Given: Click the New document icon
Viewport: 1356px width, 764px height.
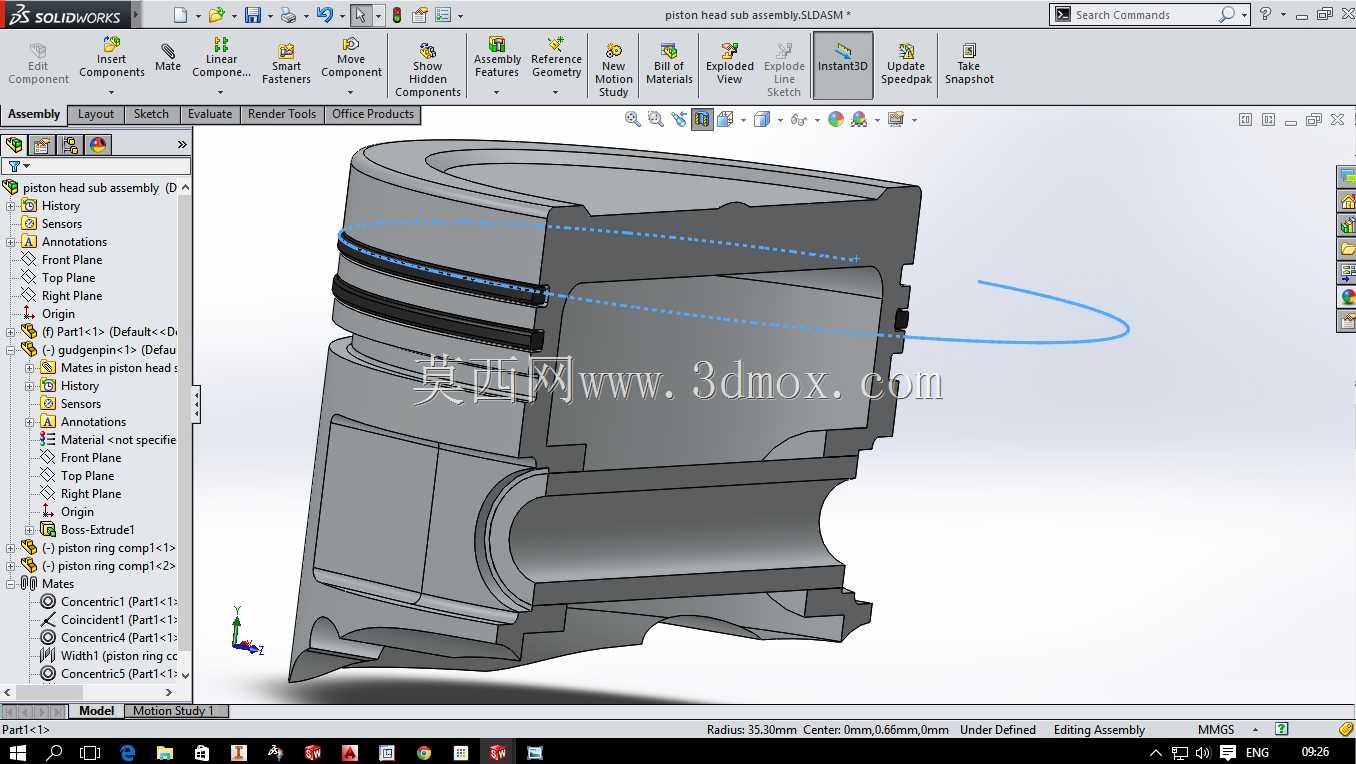Looking at the screenshot, I should 180,15.
